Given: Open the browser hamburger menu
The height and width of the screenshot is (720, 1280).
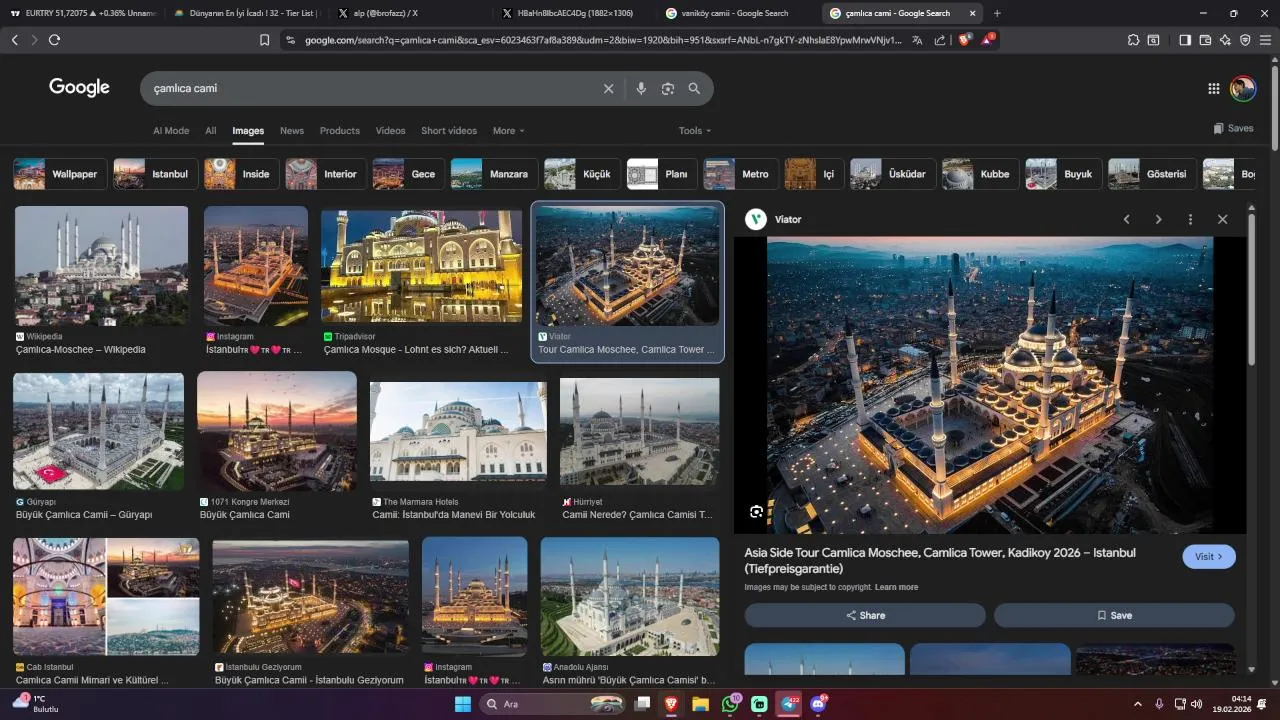Looking at the screenshot, I should [x=1266, y=40].
